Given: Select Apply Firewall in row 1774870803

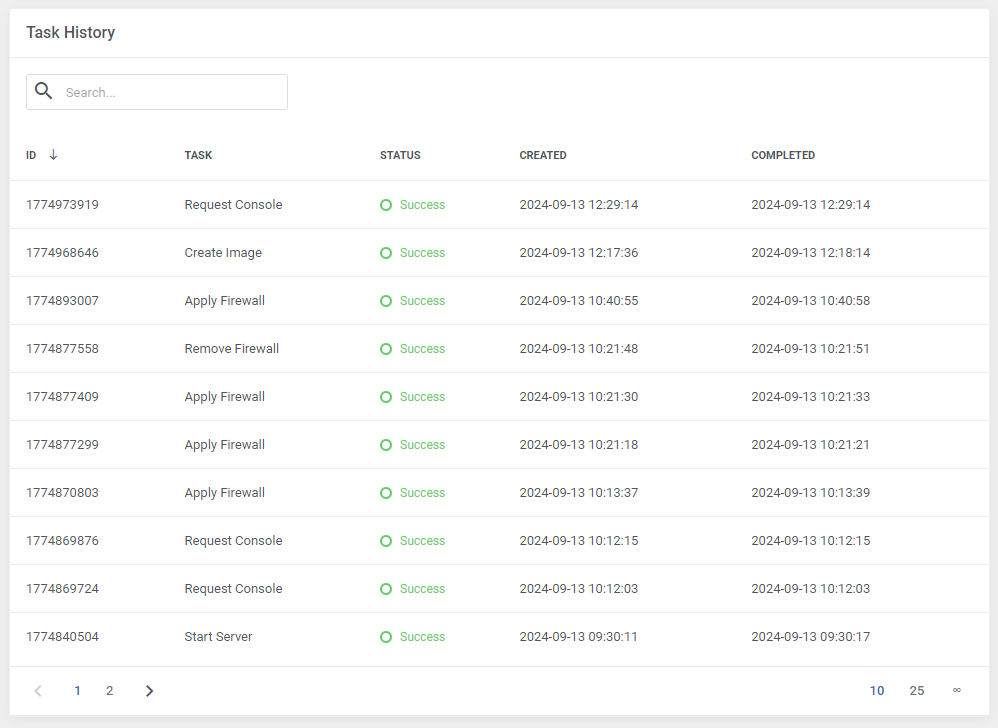Looking at the screenshot, I should [x=225, y=494].
